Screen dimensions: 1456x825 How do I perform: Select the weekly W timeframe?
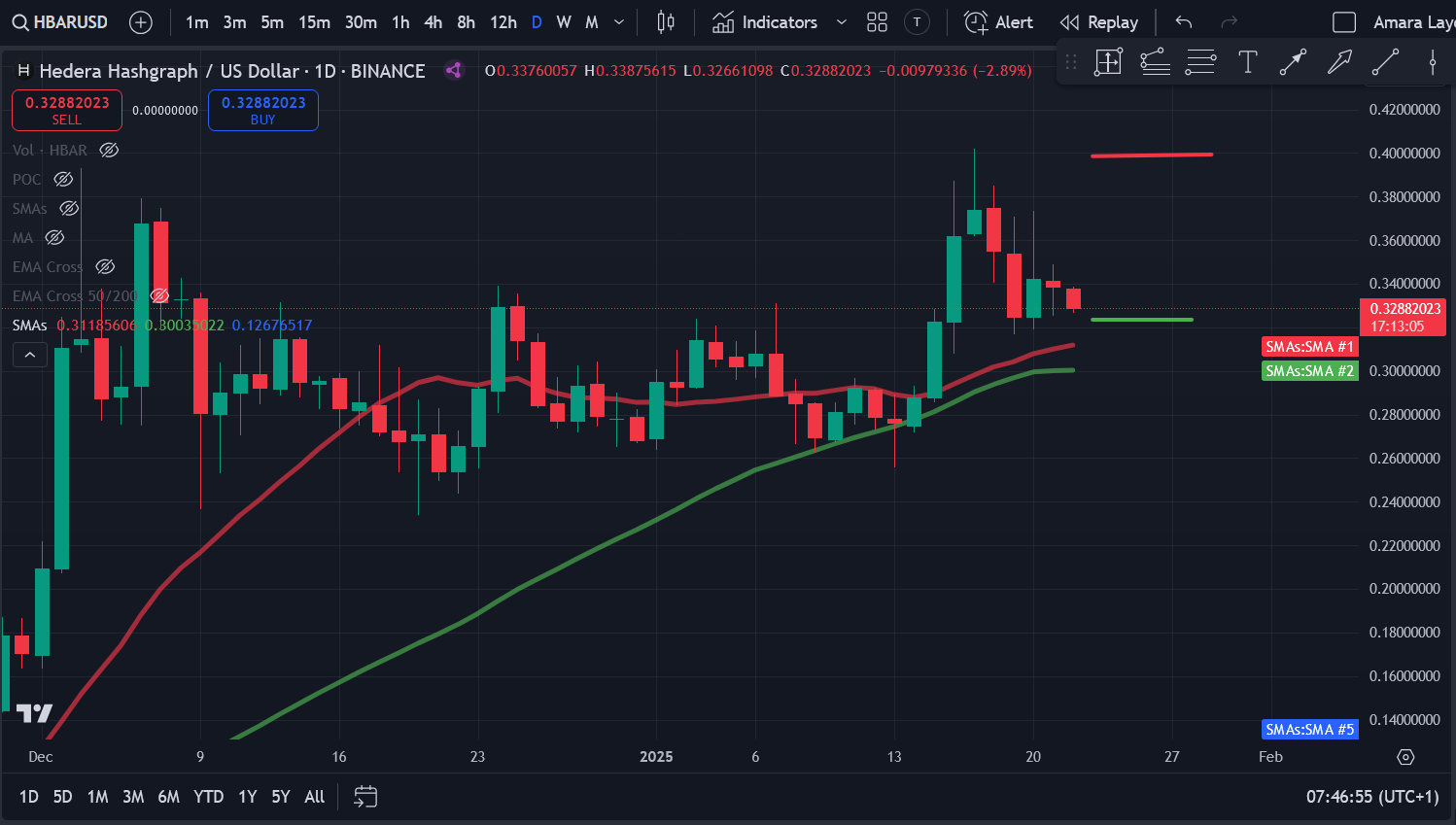click(x=564, y=22)
